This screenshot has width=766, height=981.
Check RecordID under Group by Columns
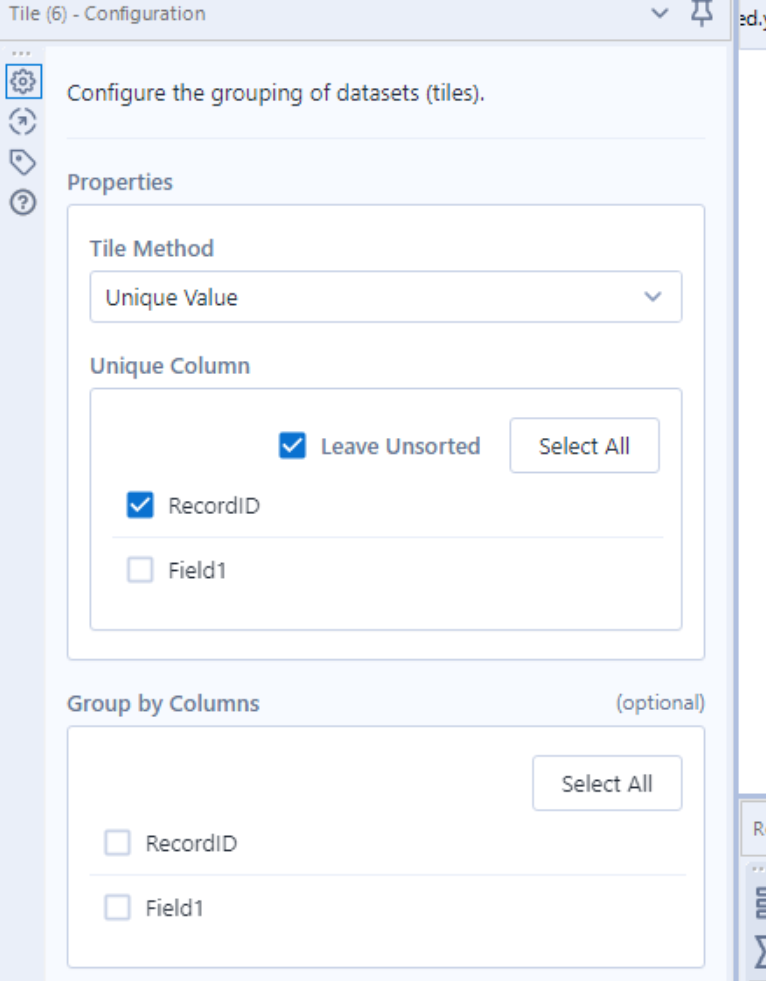118,844
